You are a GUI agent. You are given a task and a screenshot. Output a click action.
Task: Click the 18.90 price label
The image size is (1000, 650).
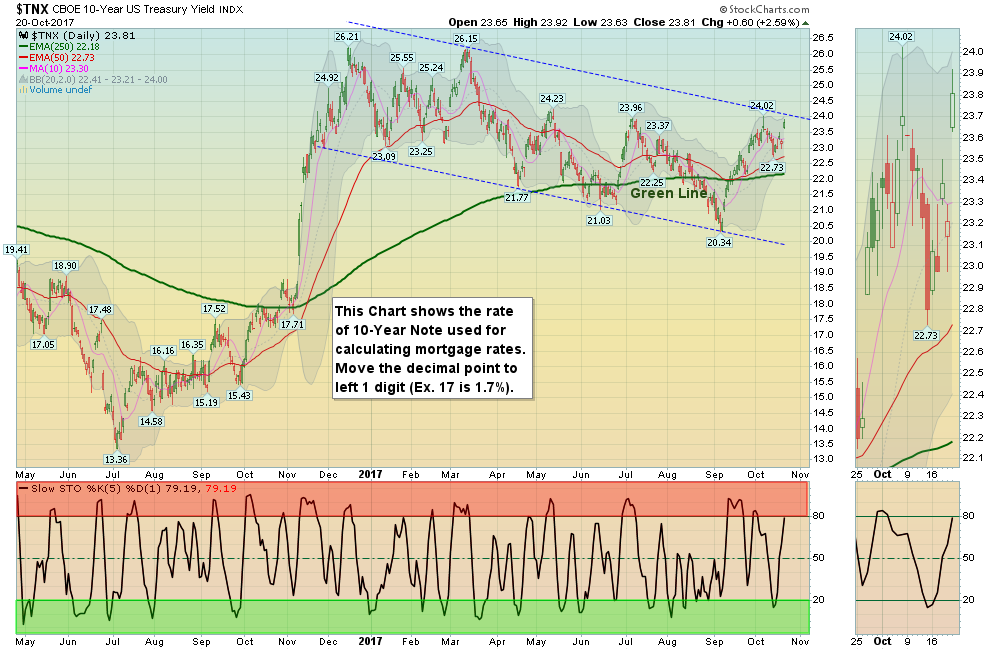[x=65, y=266]
